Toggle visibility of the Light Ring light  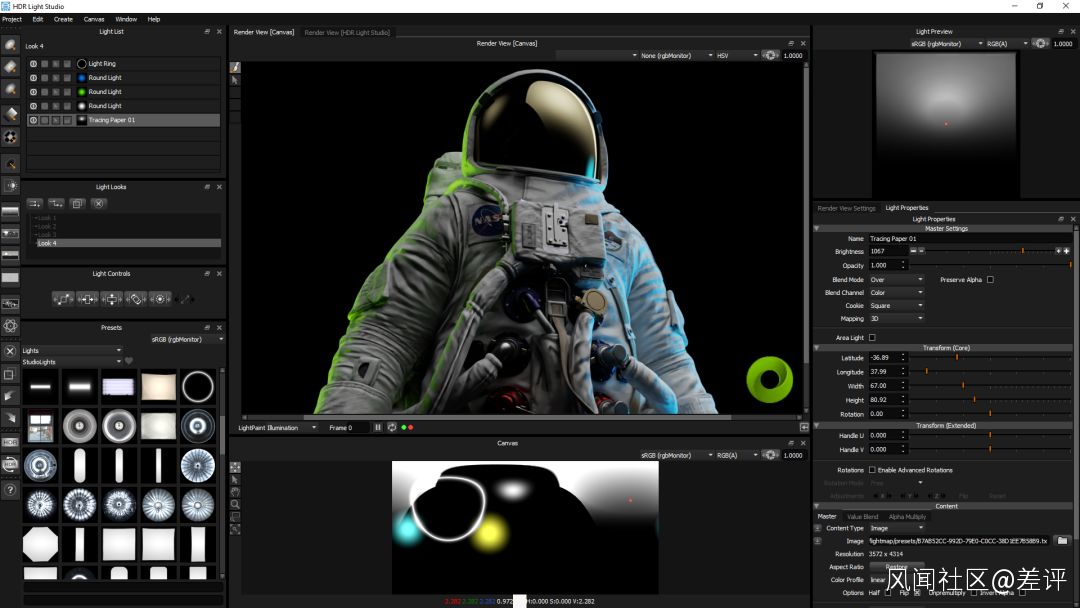point(33,64)
